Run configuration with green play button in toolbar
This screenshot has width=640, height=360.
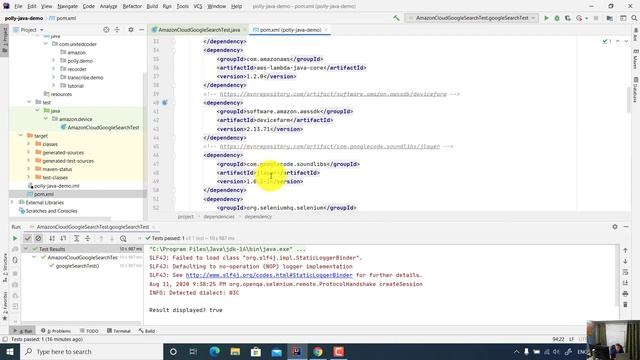click(546, 18)
